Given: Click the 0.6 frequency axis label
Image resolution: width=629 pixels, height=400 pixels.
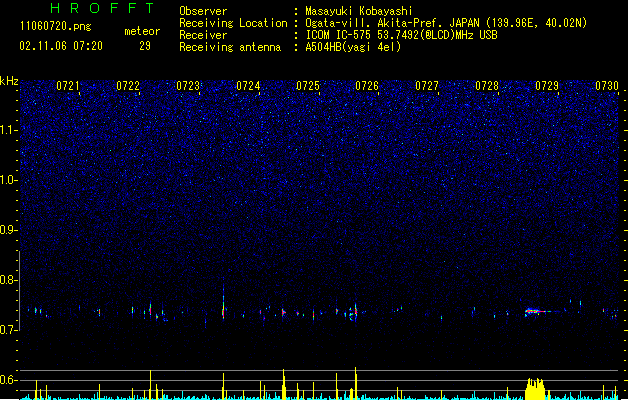Looking at the screenshot, I should tap(9, 380).
